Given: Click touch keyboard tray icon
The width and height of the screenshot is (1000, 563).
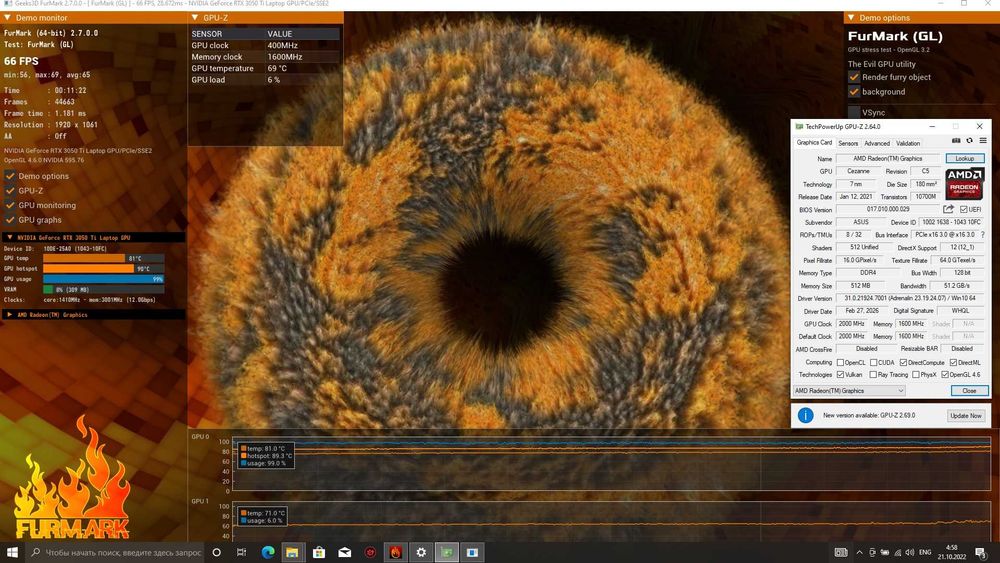Looking at the screenshot, I should [x=841, y=552].
